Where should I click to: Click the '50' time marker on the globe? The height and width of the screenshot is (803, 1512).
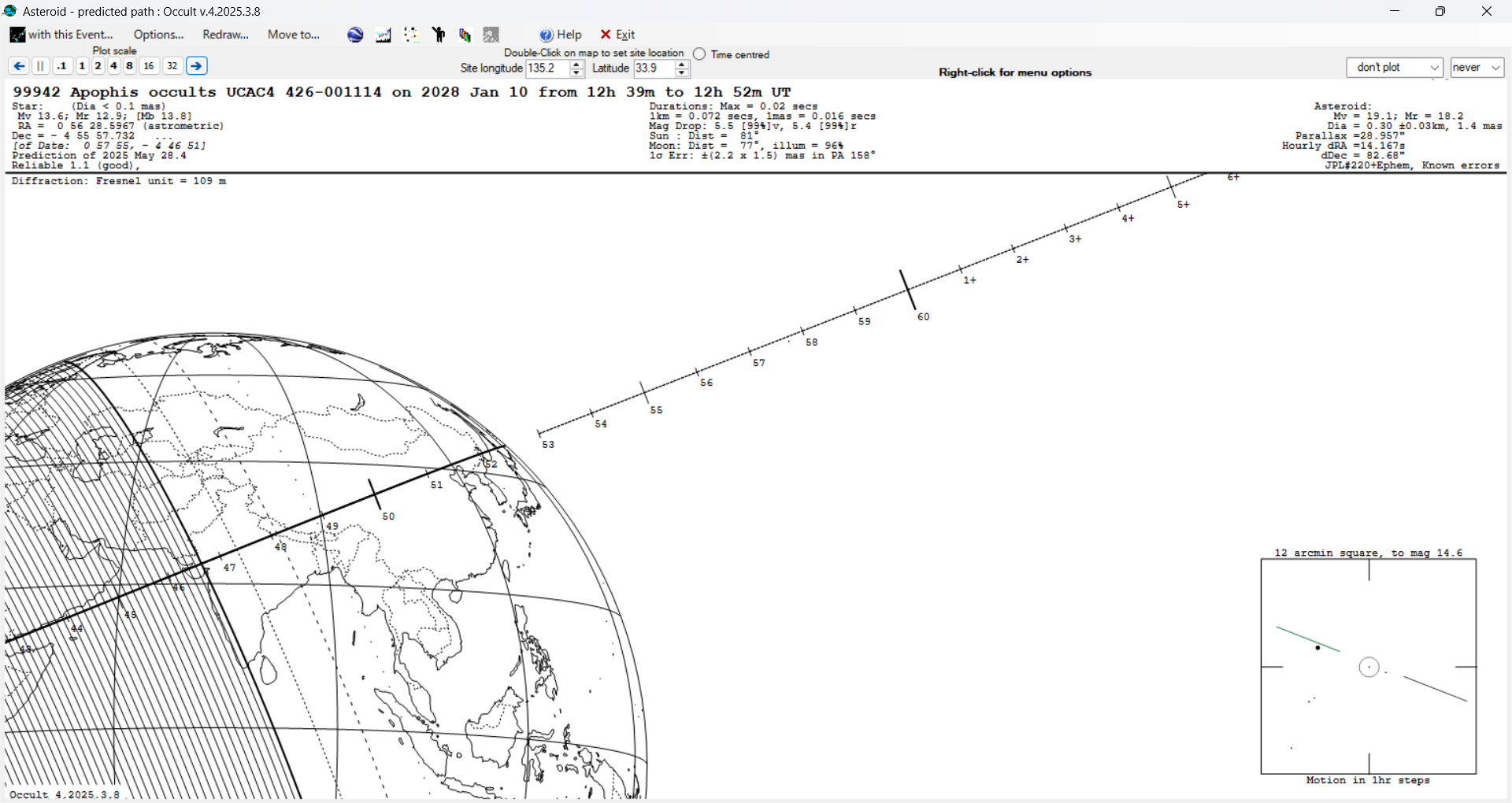tap(388, 516)
